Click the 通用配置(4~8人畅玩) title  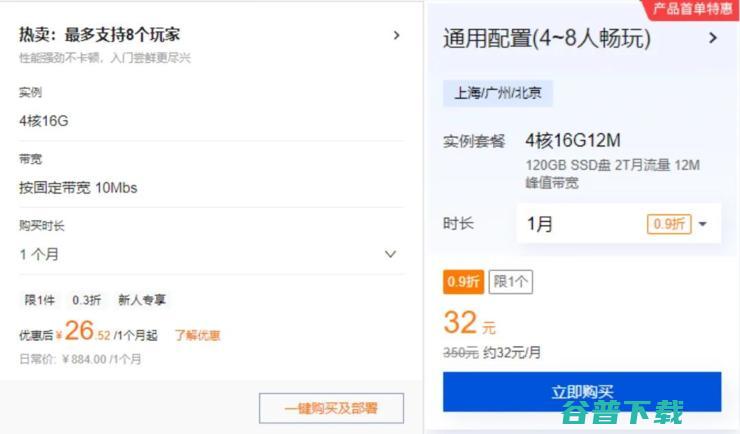tap(547, 38)
